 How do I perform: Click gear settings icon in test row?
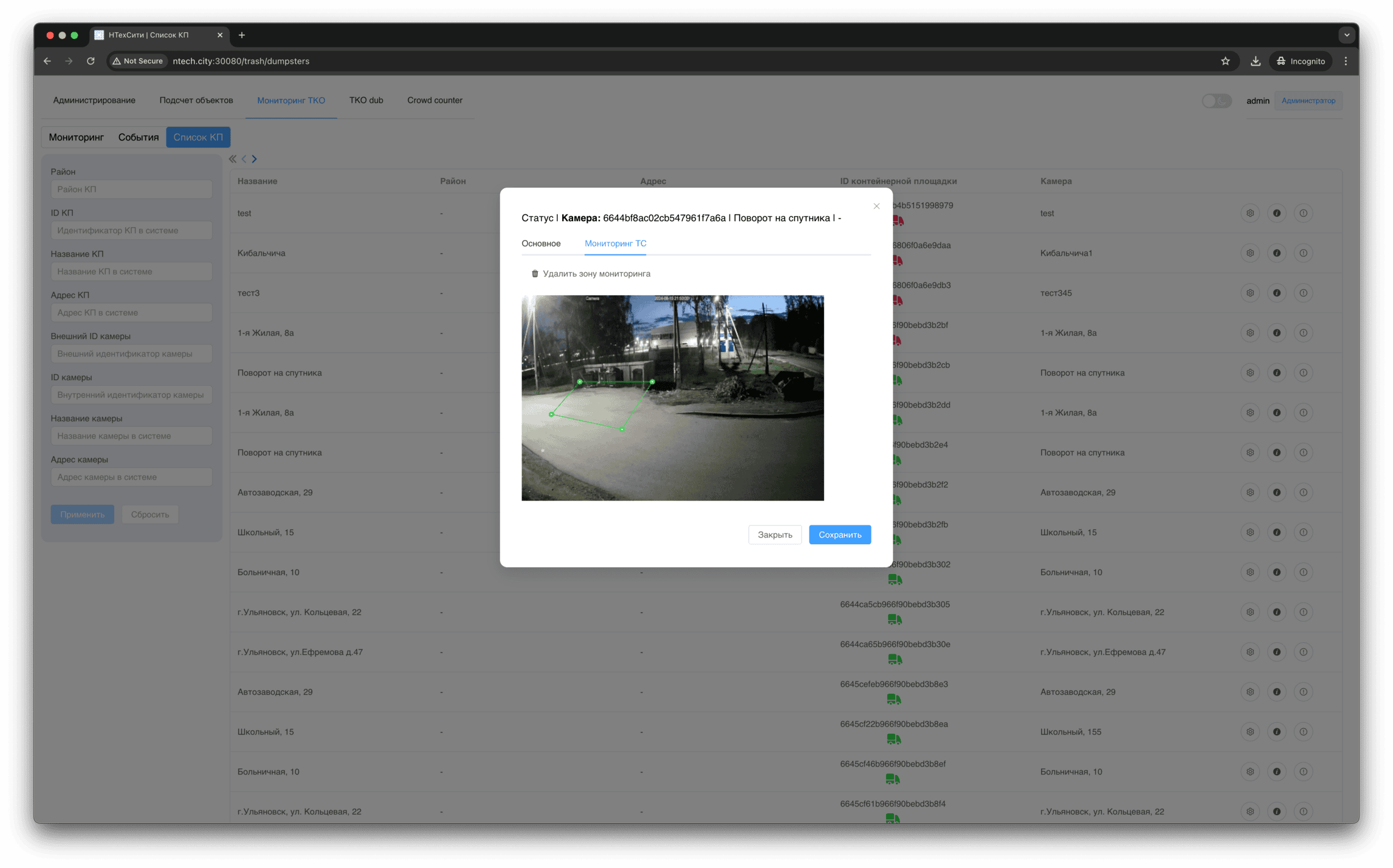click(1250, 213)
